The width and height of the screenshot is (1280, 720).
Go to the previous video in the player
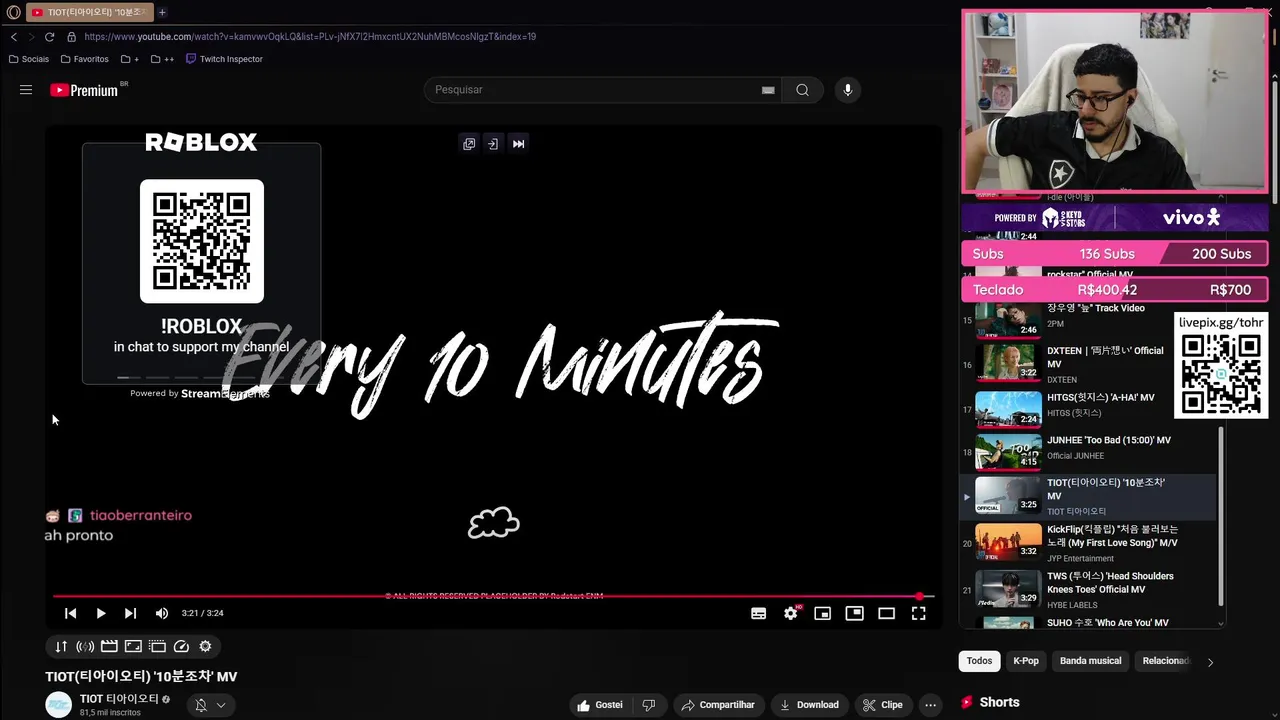71,613
